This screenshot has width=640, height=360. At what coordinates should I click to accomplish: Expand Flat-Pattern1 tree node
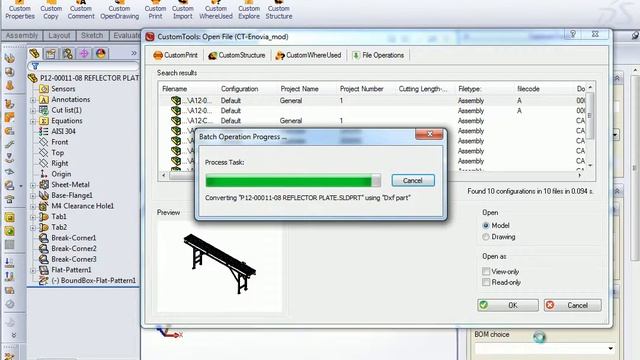(x=33, y=270)
